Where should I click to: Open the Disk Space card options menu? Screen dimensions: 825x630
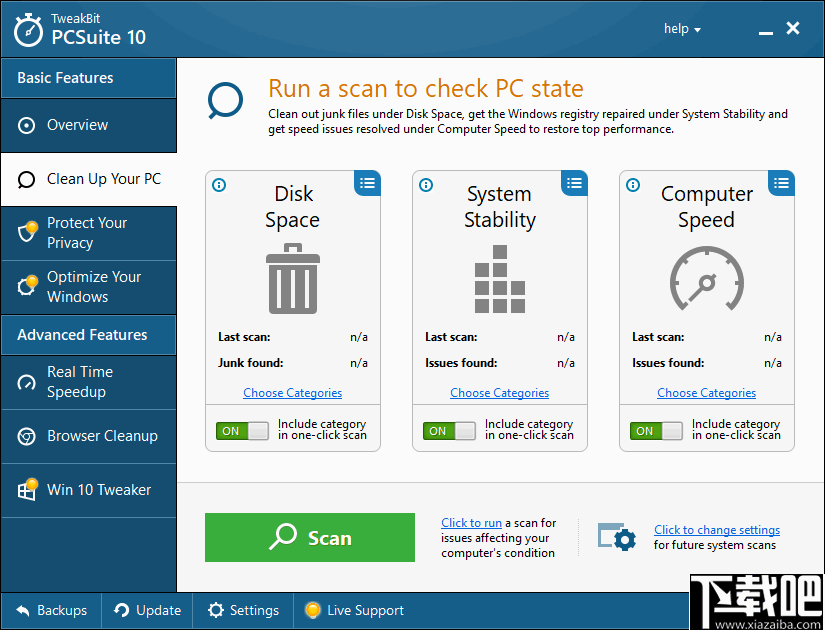point(367,183)
